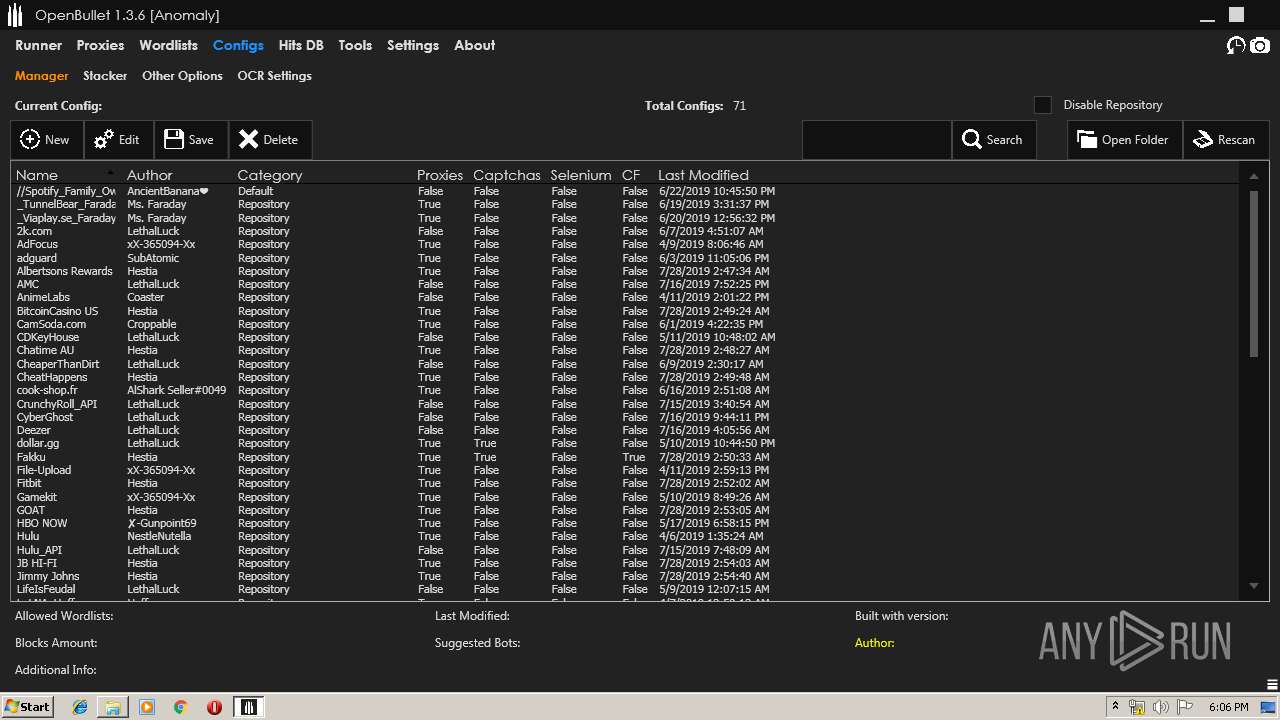
Task: Select the 2k.com config row
Action: point(625,231)
